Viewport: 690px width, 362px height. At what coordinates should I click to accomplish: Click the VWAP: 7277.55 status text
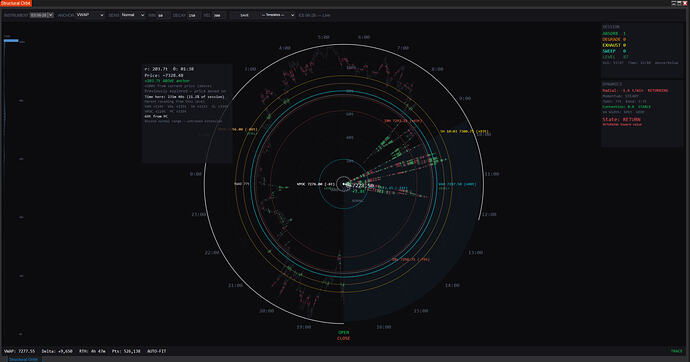pos(19,351)
